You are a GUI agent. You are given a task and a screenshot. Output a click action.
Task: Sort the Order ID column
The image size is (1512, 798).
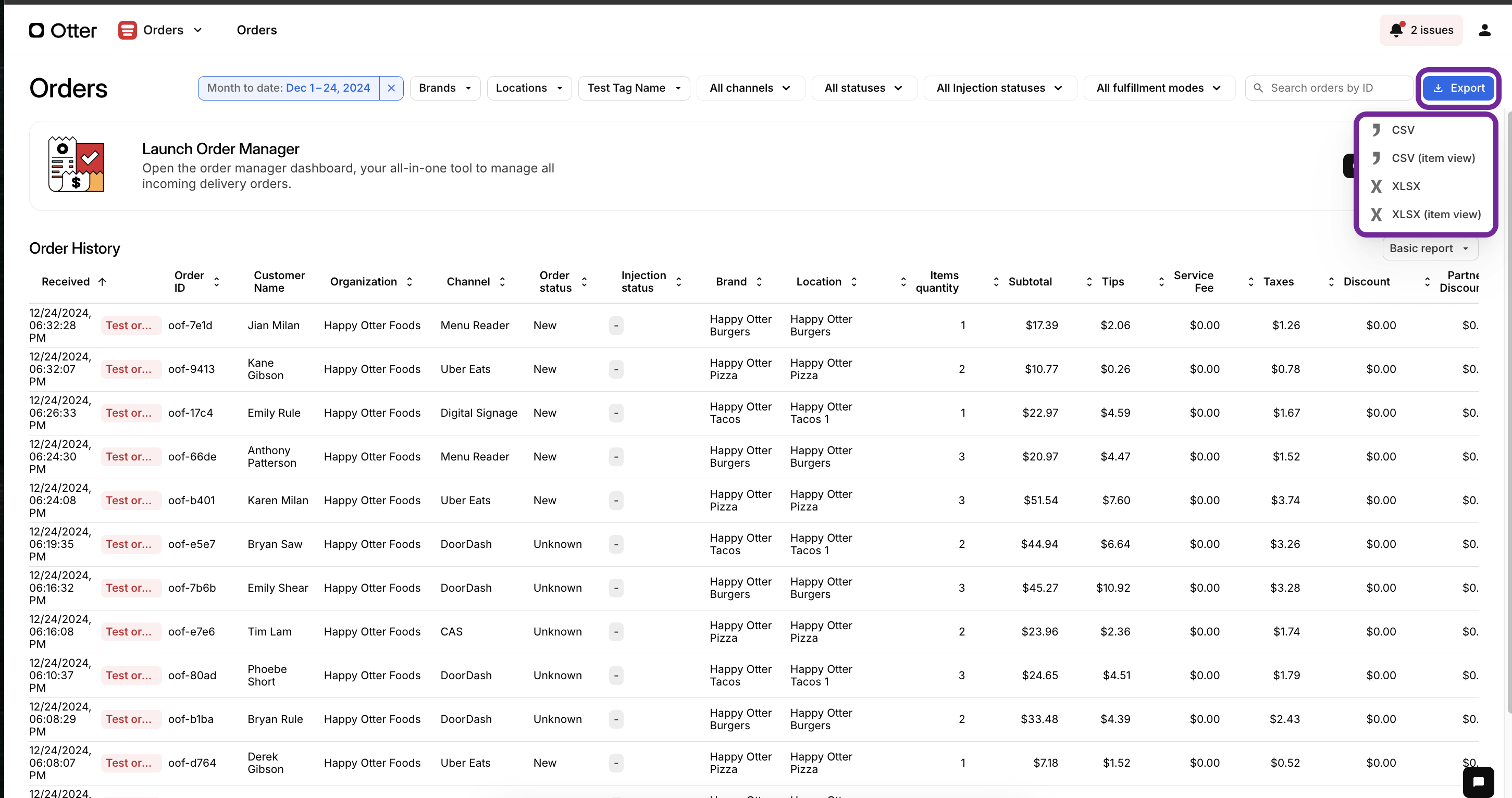pyautogui.click(x=217, y=282)
